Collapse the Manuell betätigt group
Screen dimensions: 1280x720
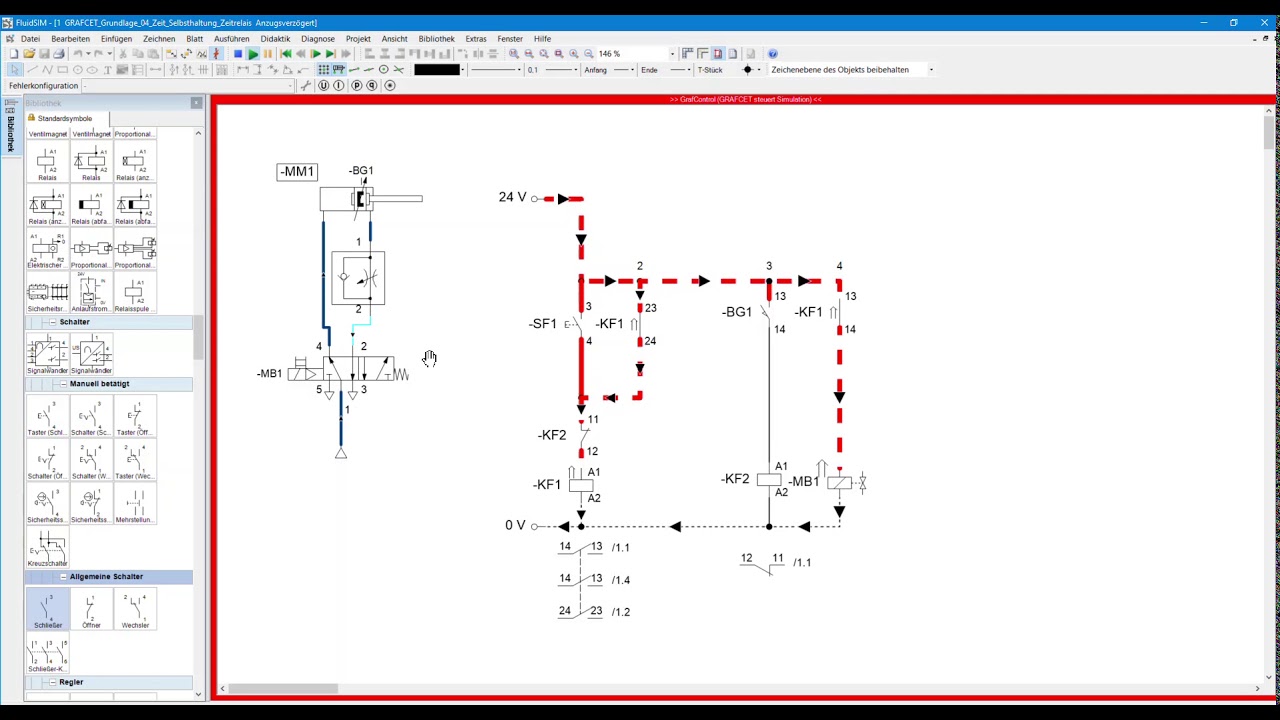tap(63, 384)
